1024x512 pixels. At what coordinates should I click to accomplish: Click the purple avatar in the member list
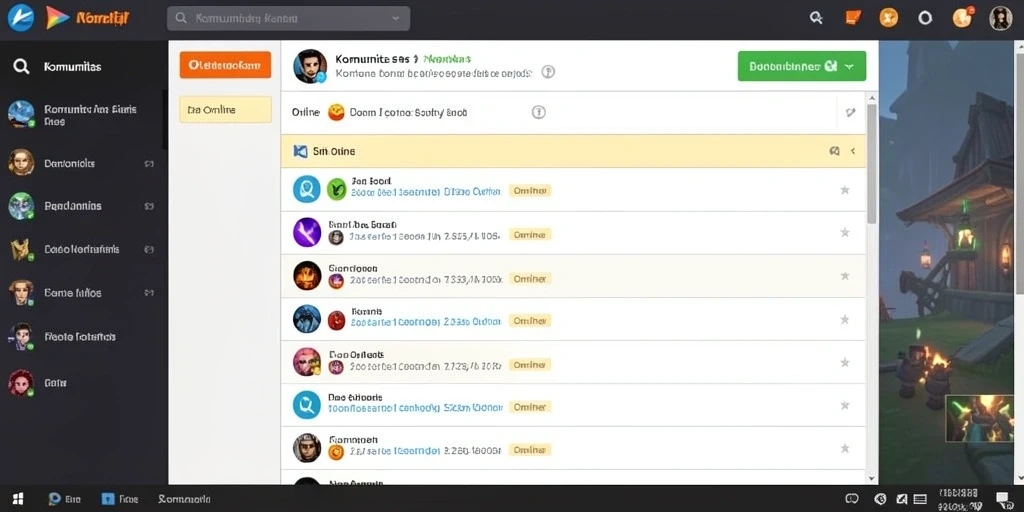tap(307, 232)
